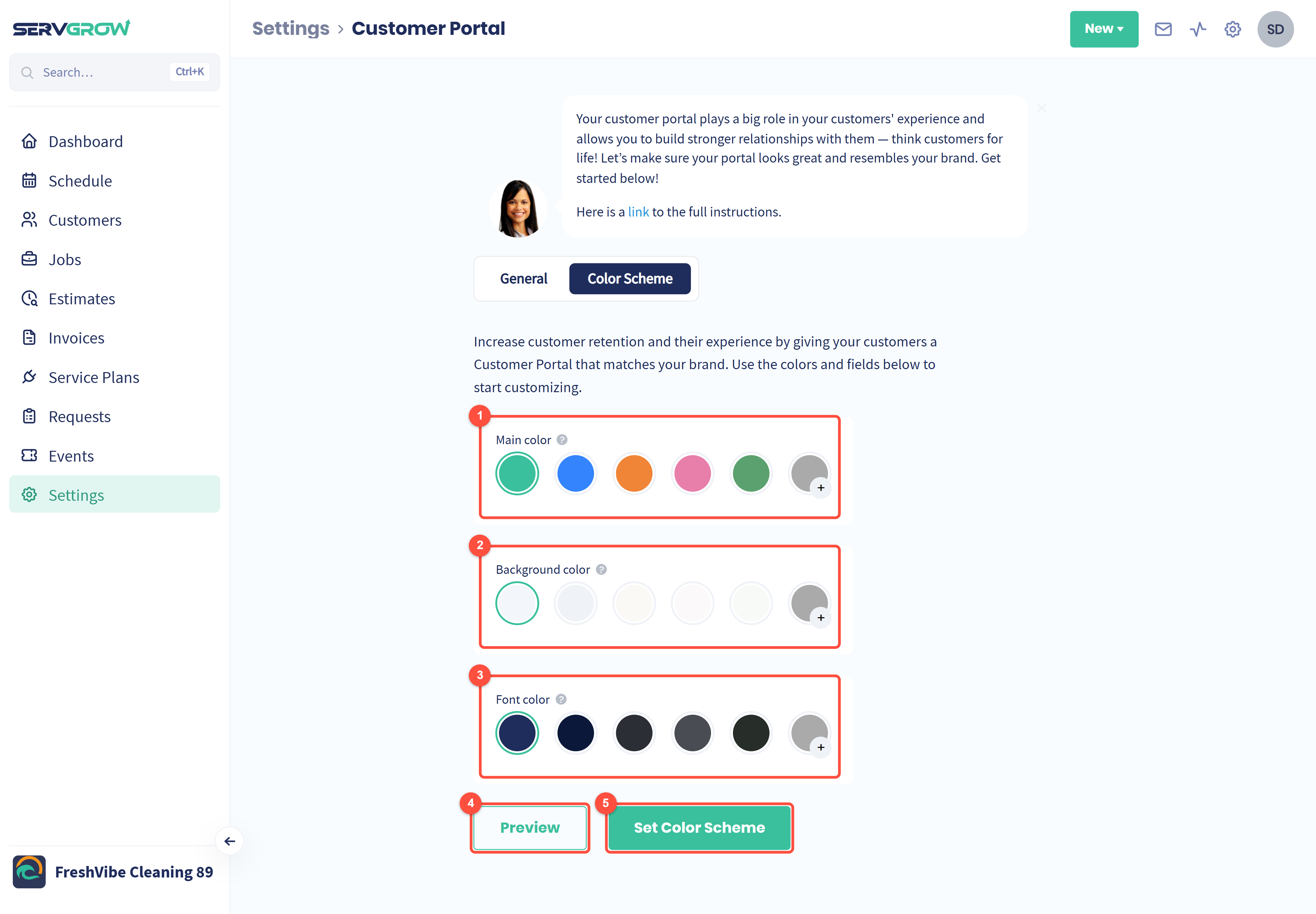Open the Schedule calendar icon in sidebar

click(29, 180)
